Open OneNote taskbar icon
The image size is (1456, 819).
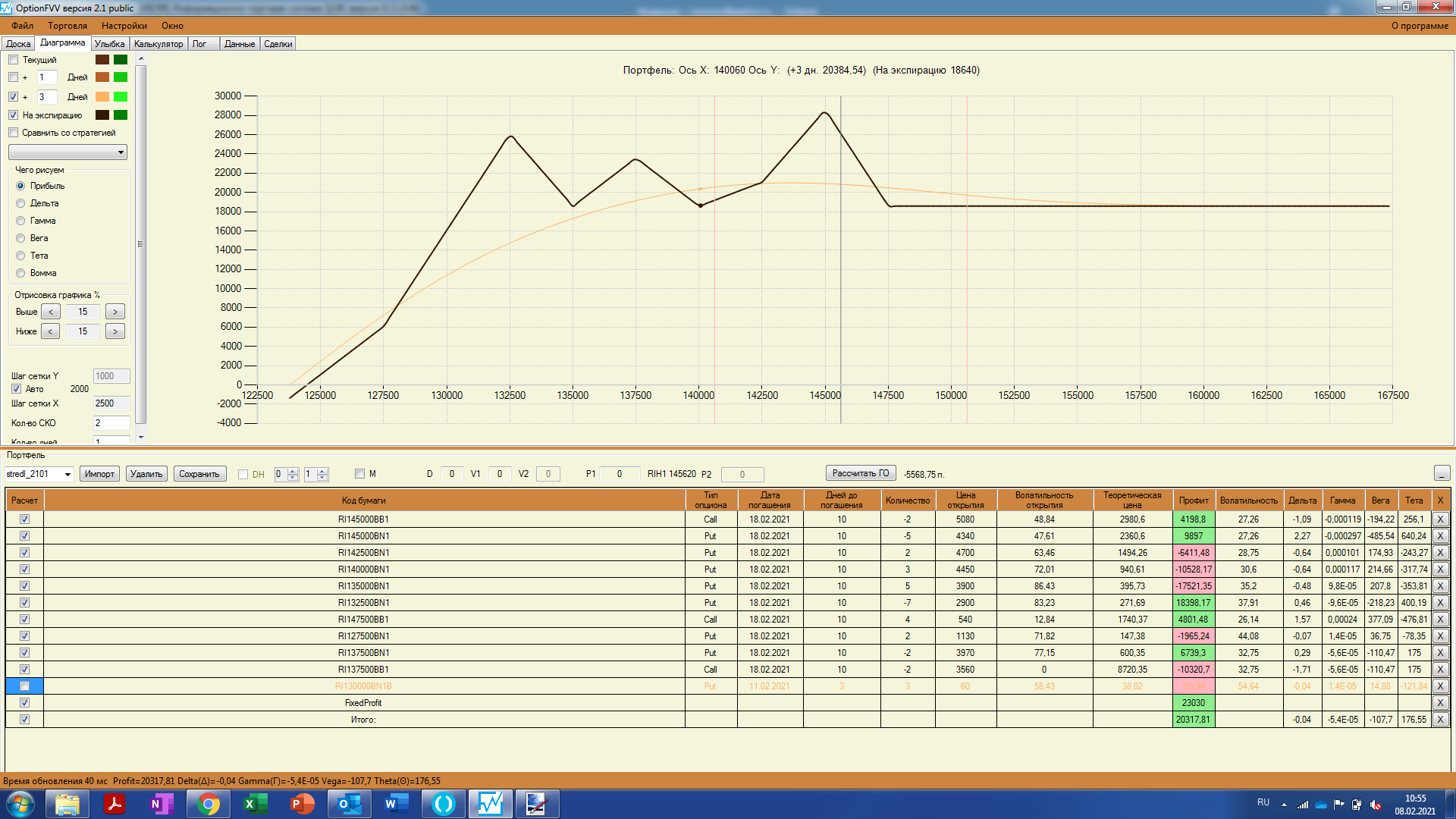162,804
